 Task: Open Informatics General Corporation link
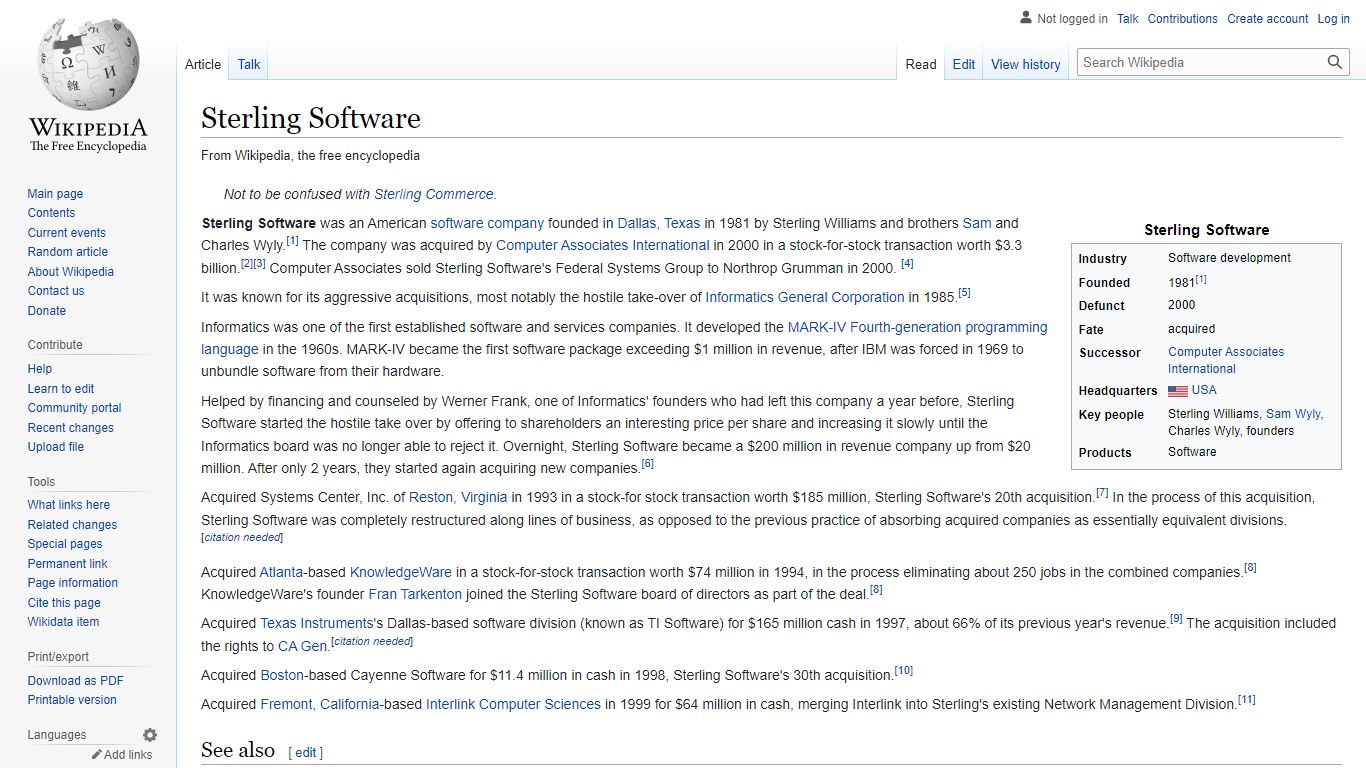(805, 297)
